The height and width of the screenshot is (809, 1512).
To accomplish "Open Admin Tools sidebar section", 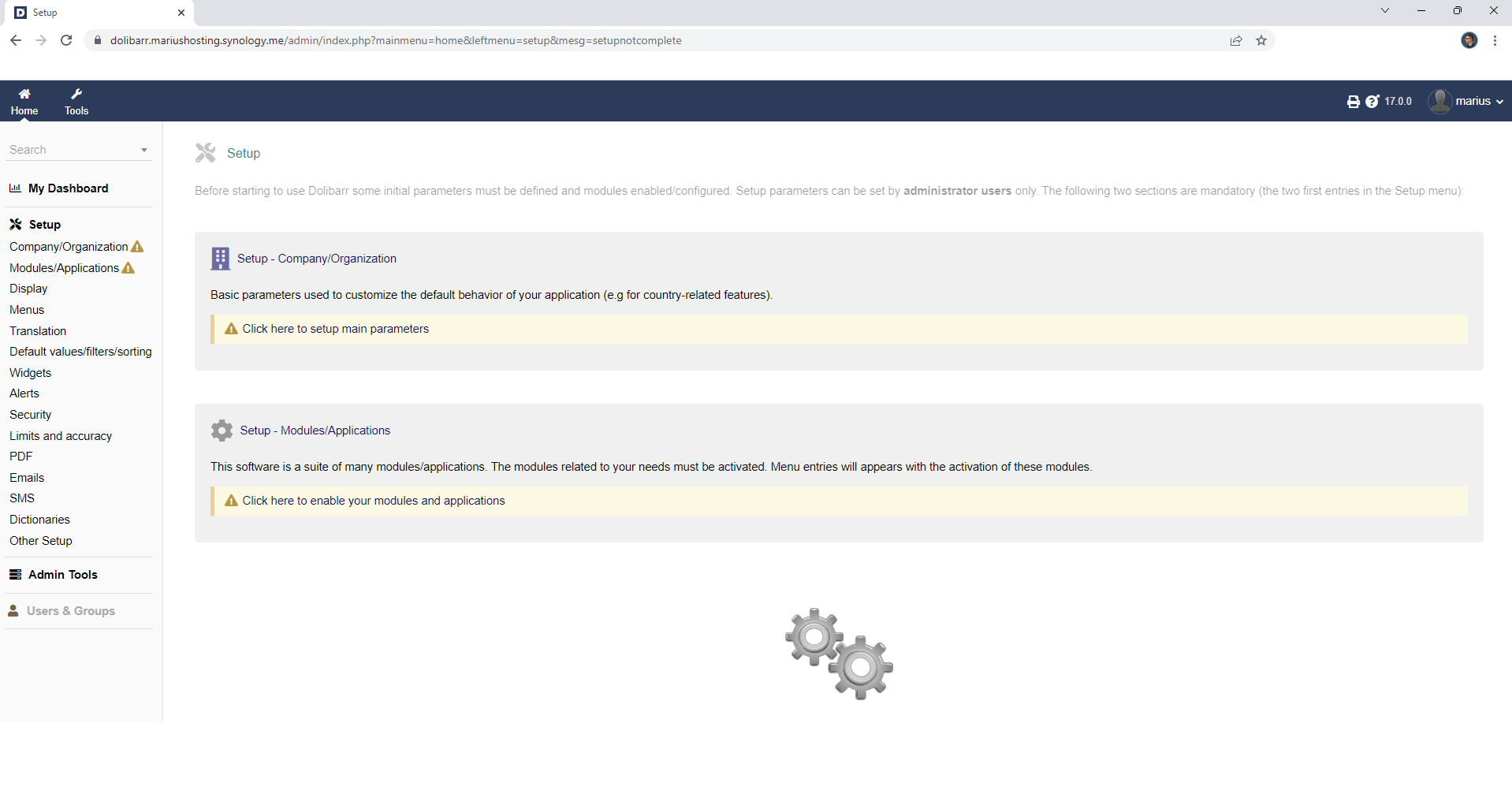I will (62, 575).
